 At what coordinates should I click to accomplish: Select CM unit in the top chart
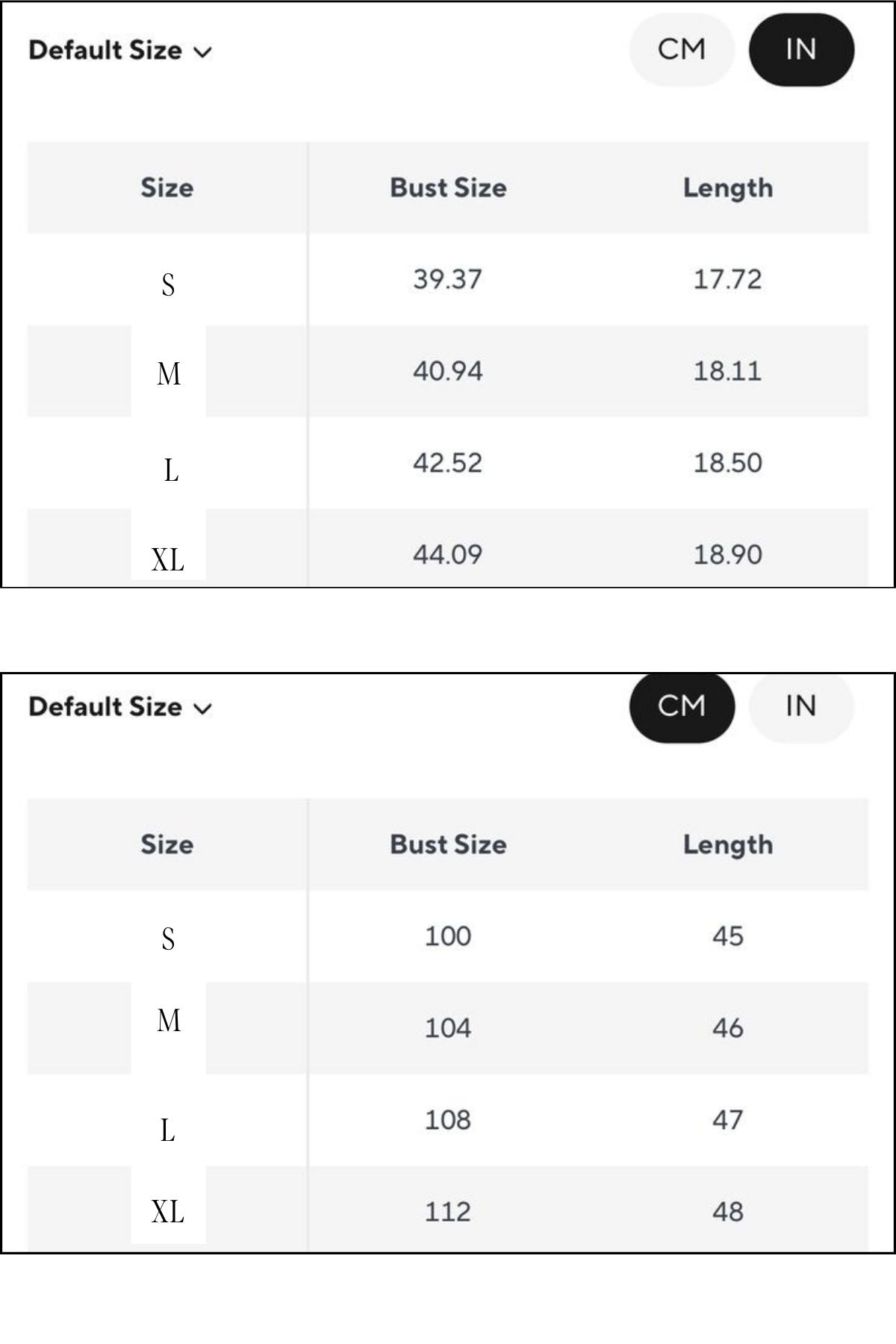[682, 49]
